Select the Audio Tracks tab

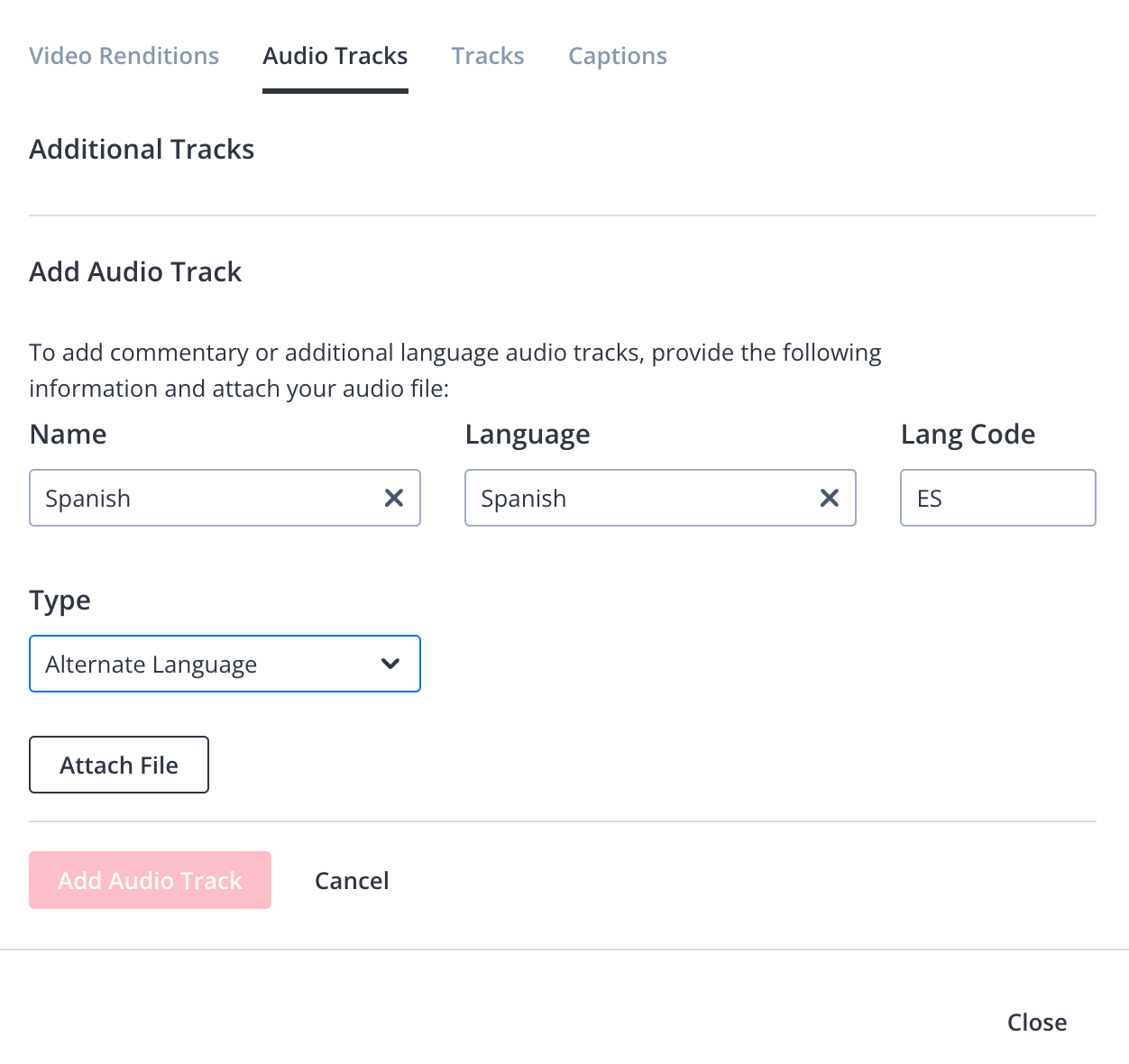[335, 56]
